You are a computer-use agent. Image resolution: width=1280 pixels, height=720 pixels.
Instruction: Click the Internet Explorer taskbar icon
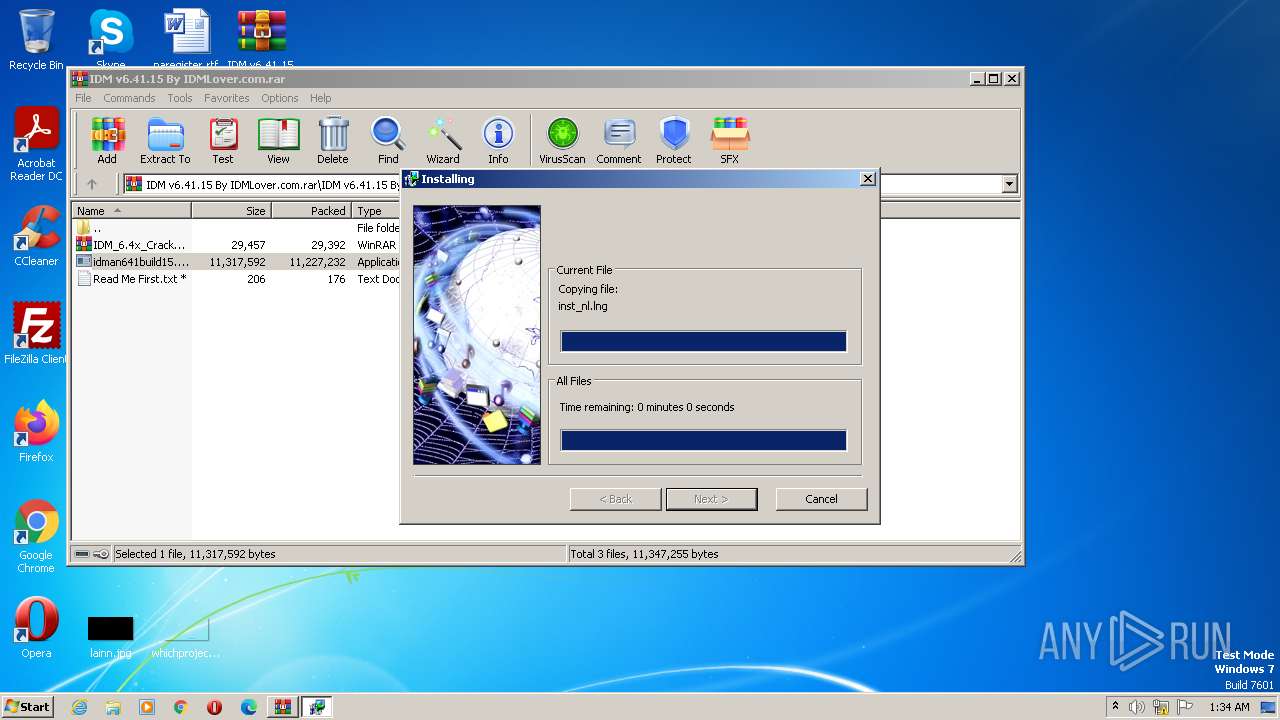79,707
